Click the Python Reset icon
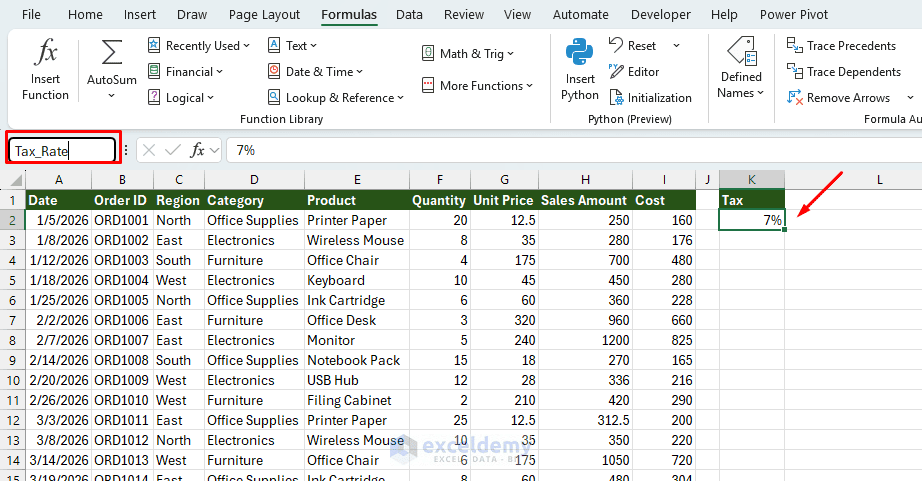 (x=616, y=45)
